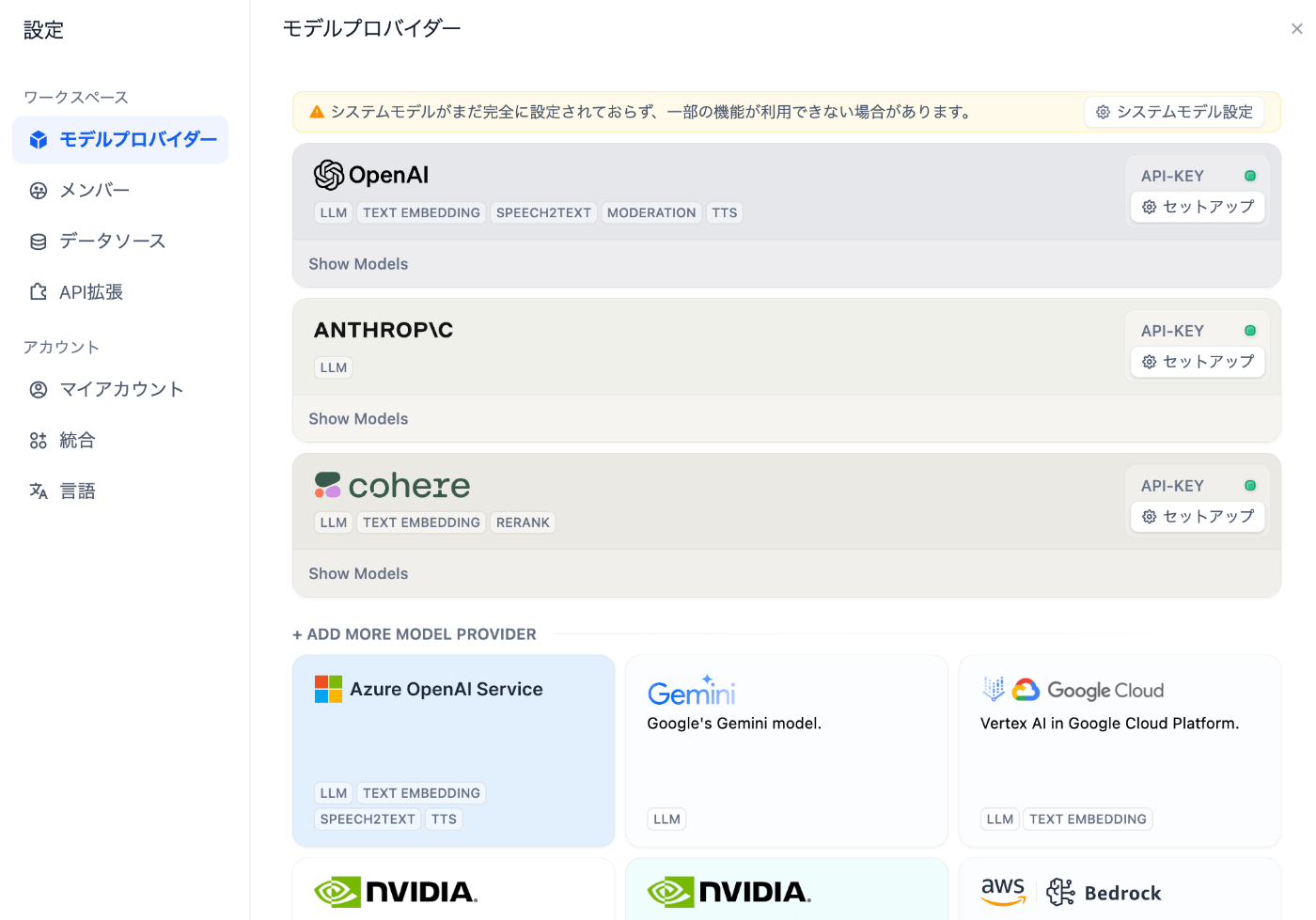1316x920 pixels.
Task: Close the settings dialog with the X
Action: point(1297,29)
